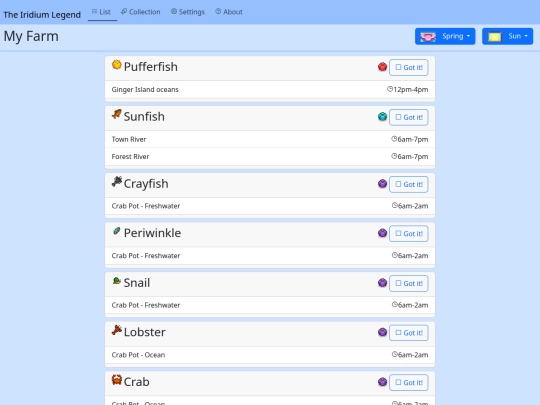Mark Lobster as Got it
The image size is (540, 405).
(409, 333)
